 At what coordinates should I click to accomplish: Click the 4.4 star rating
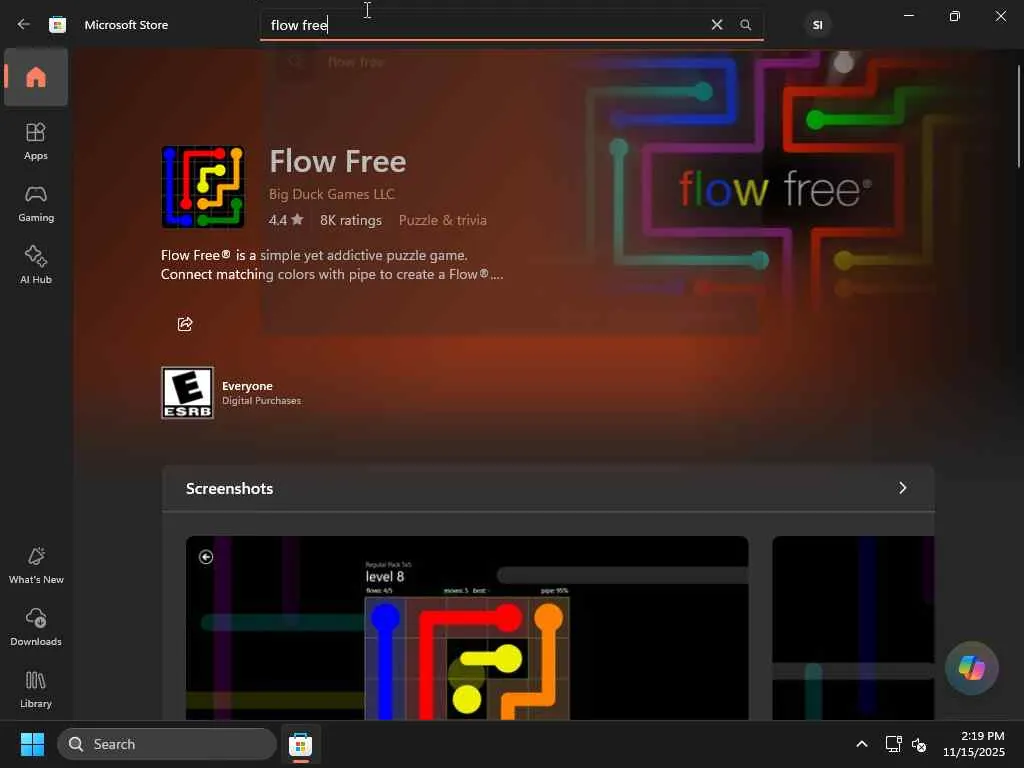[286, 220]
